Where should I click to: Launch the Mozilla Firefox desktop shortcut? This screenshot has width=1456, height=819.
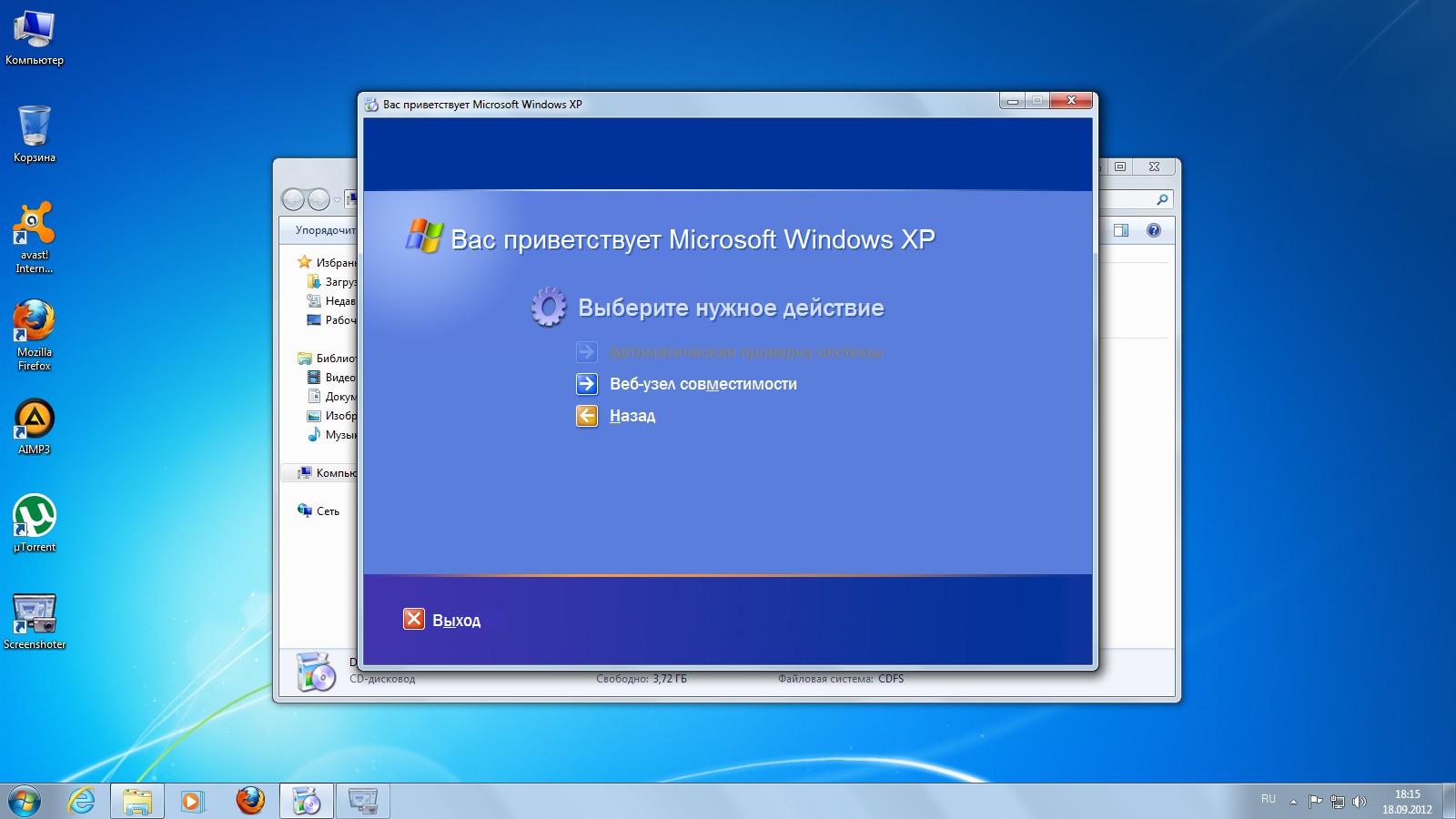35,335
